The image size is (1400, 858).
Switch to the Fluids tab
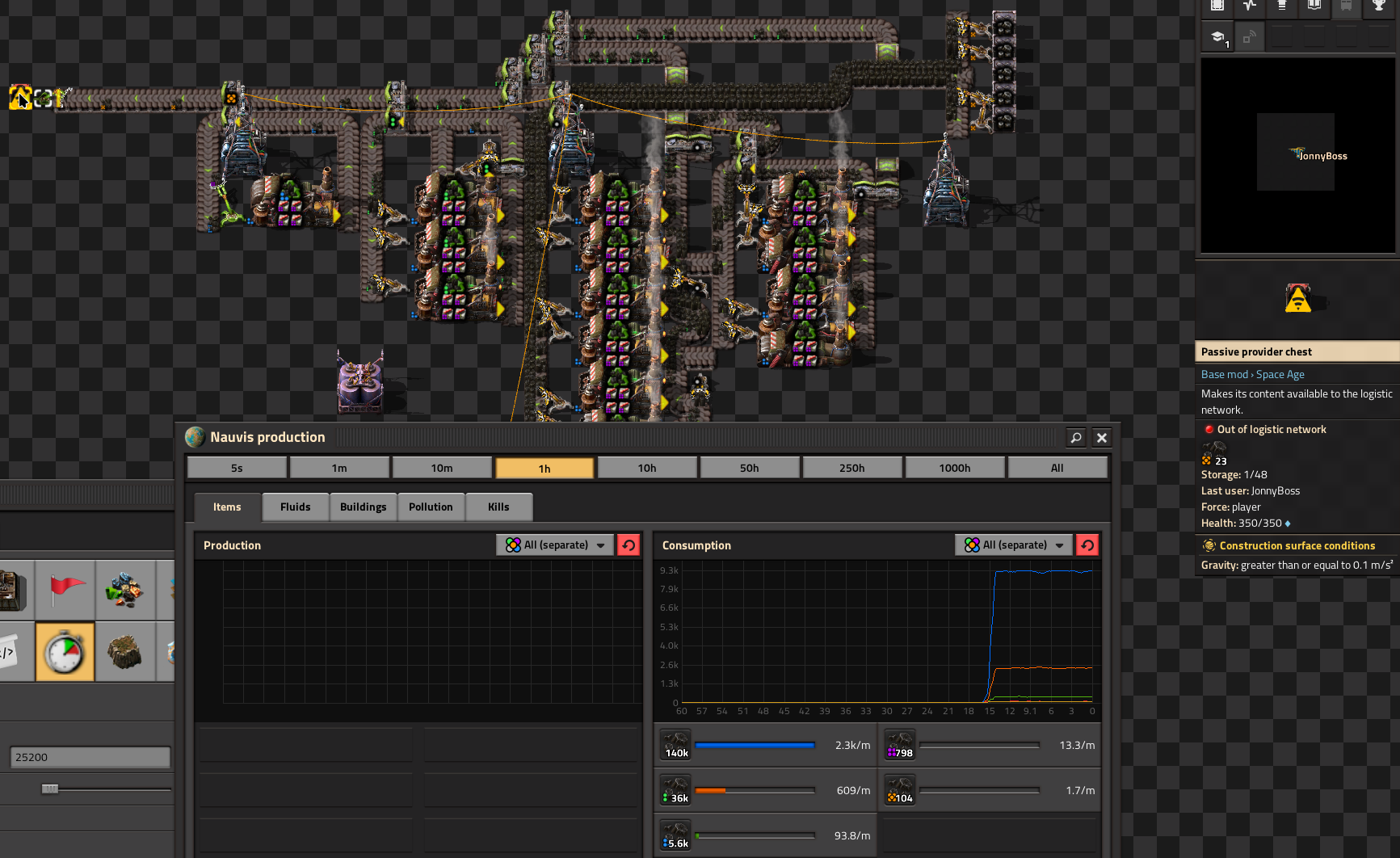click(296, 507)
